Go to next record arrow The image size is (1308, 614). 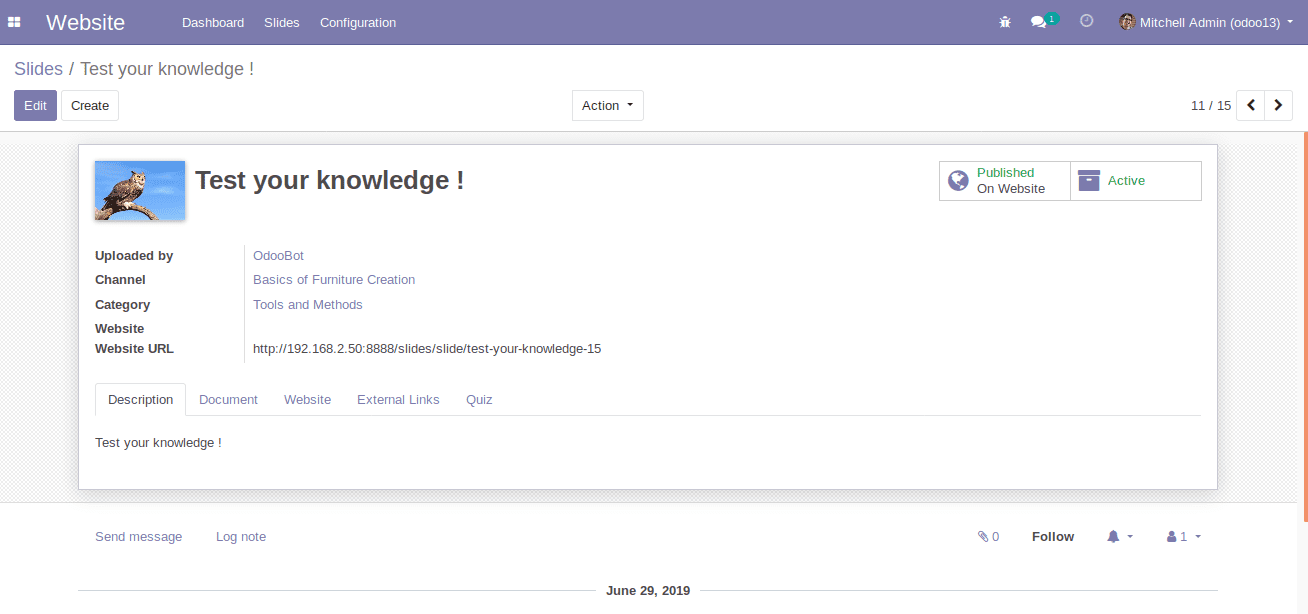[x=1279, y=105]
